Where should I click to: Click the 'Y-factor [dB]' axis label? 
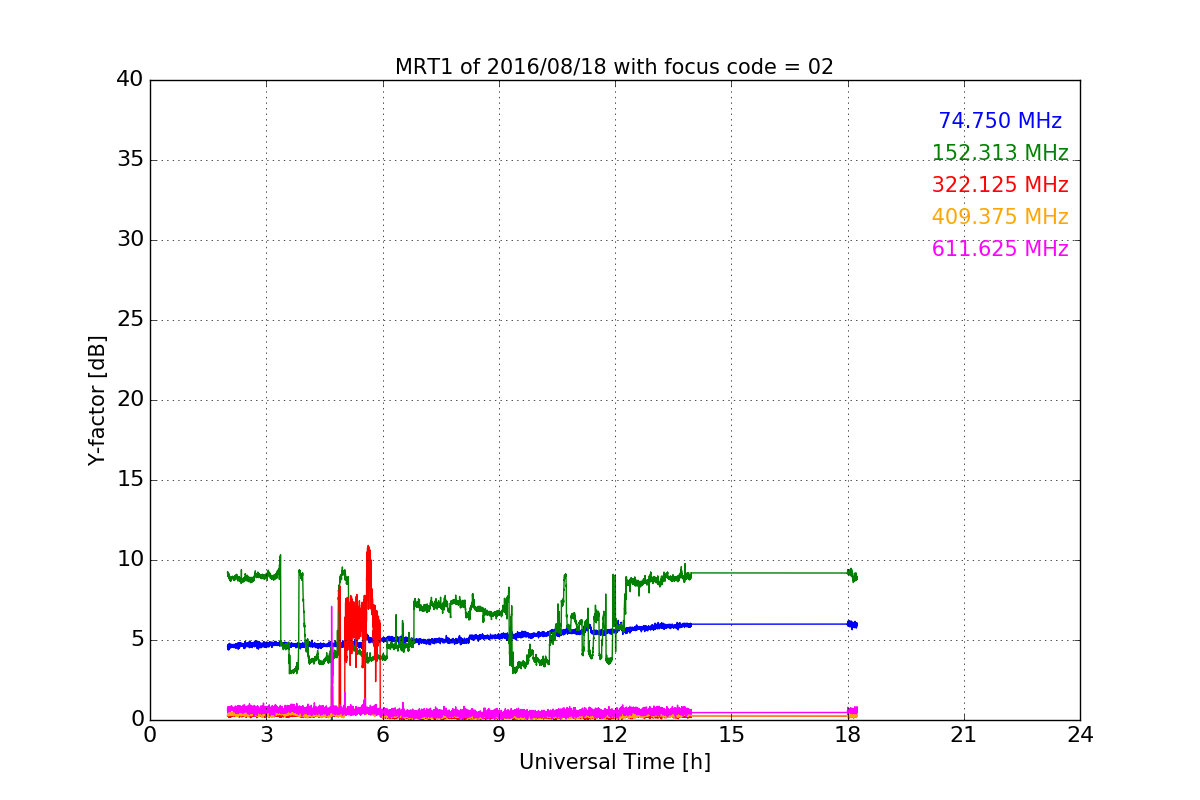click(x=97, y=400)
